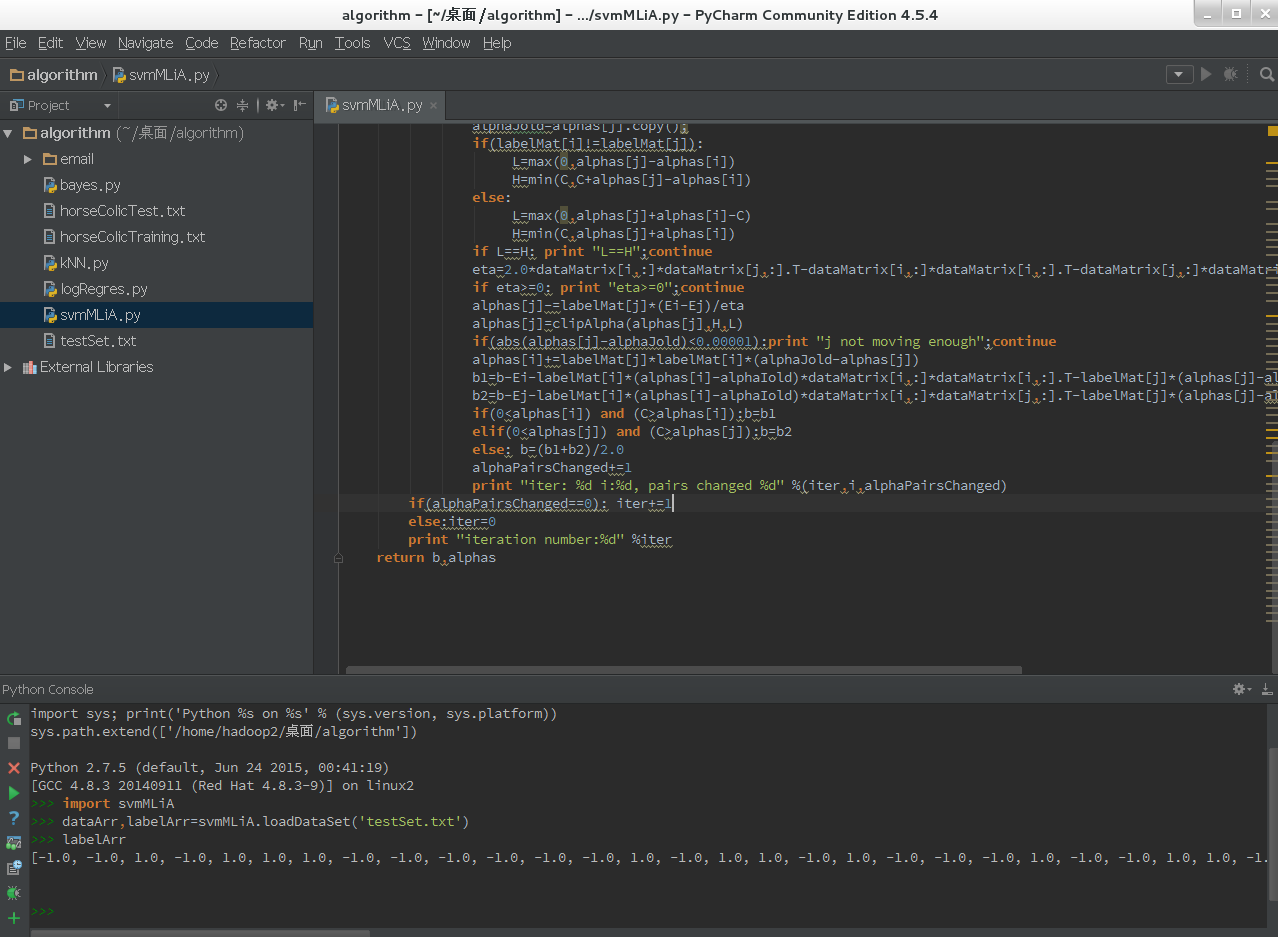Screen dimensions: 1278x937
Task: Expand the email folder
Action: pyautogui.click(x=28, y=159)
